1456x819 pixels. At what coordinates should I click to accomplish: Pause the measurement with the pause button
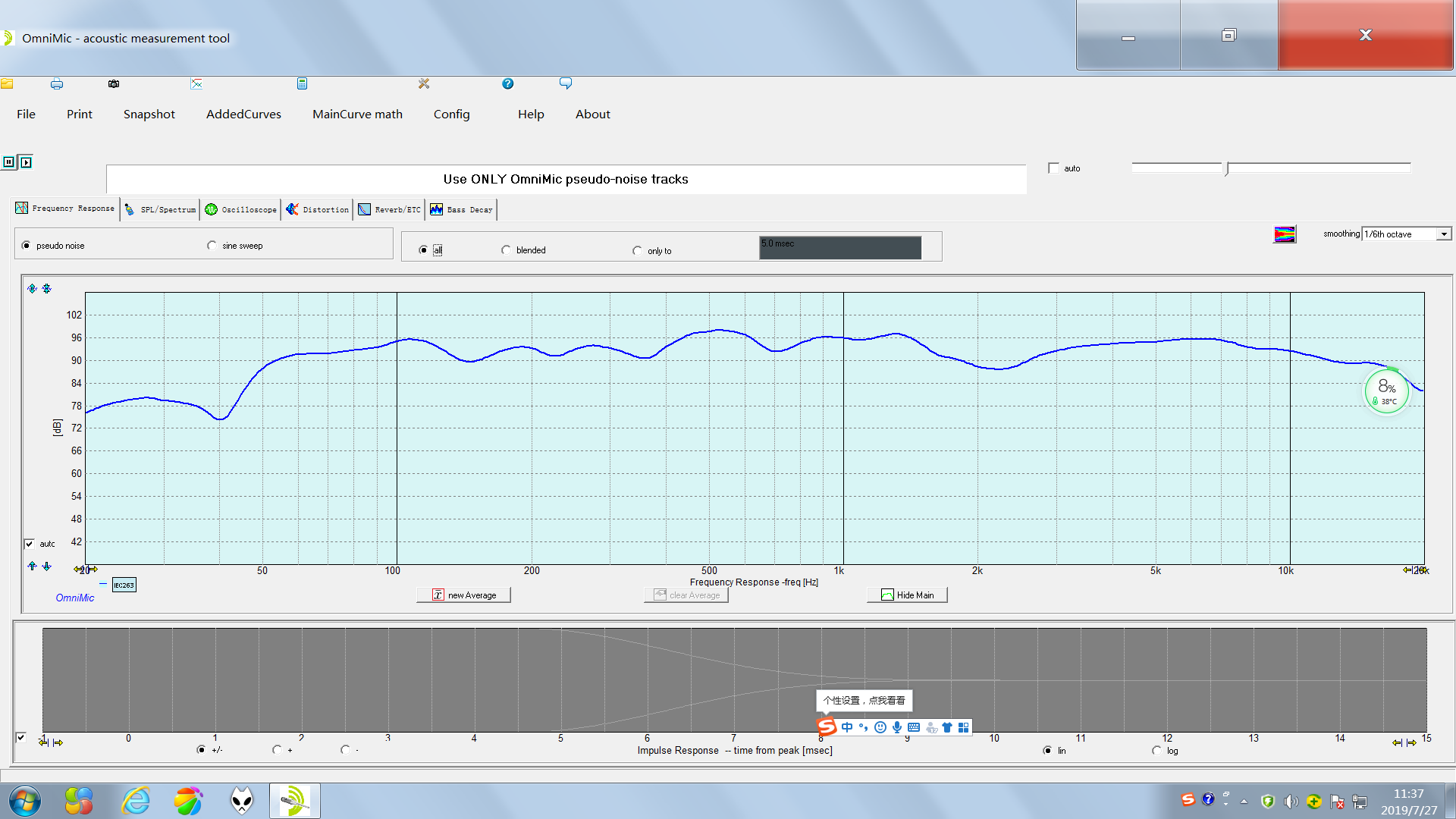coord(9,162)
